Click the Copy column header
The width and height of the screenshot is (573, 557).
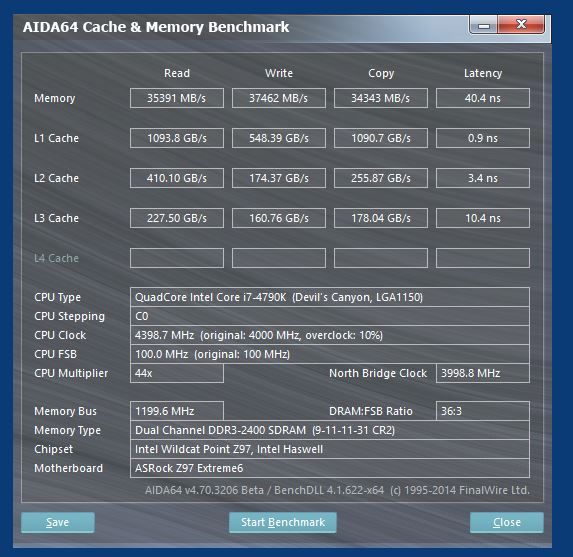(x=381, y=73)
